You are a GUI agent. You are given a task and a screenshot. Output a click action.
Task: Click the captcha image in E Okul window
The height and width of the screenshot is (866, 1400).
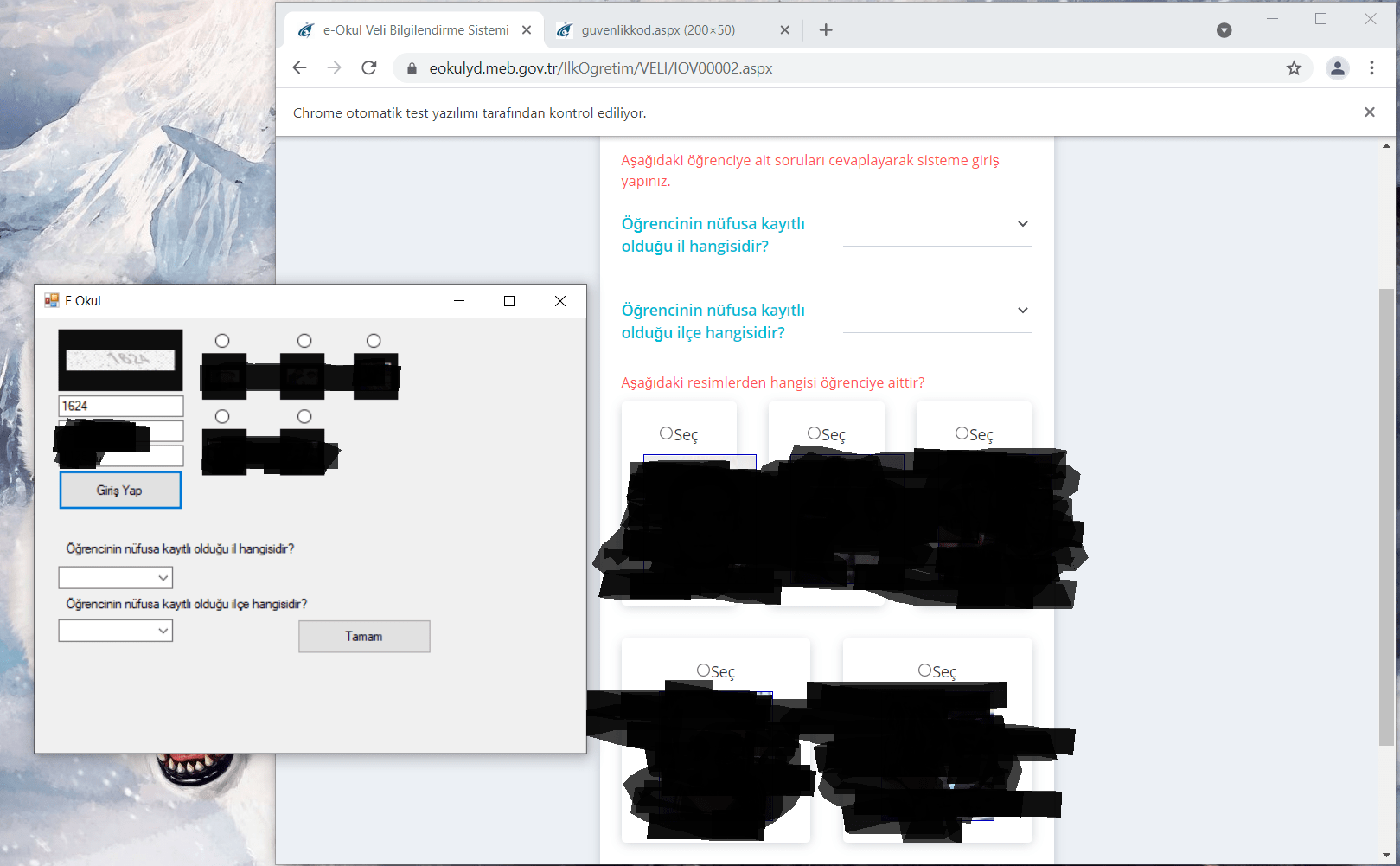click(120, 360)
